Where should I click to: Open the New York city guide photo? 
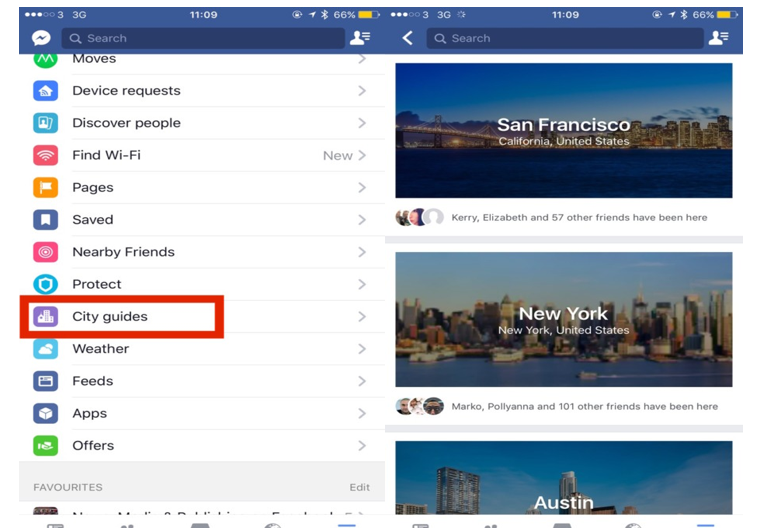[564, 319]
